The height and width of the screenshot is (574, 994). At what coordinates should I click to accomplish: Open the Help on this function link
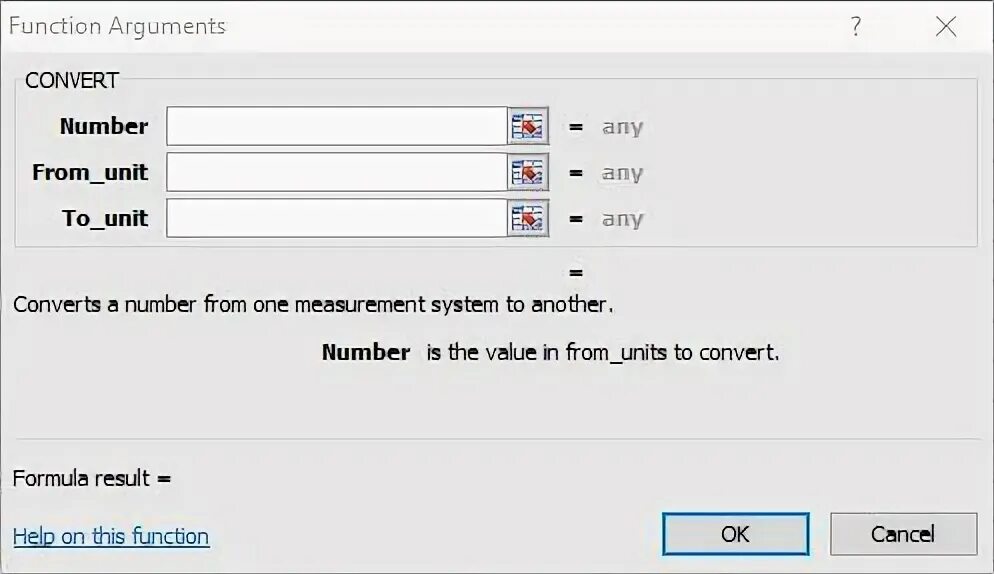[x=111, y=537]
